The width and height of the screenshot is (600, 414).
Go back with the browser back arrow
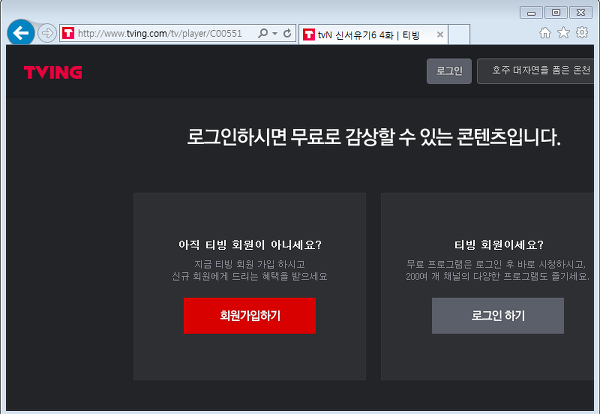pyautogui.click(x=21, y=33)
